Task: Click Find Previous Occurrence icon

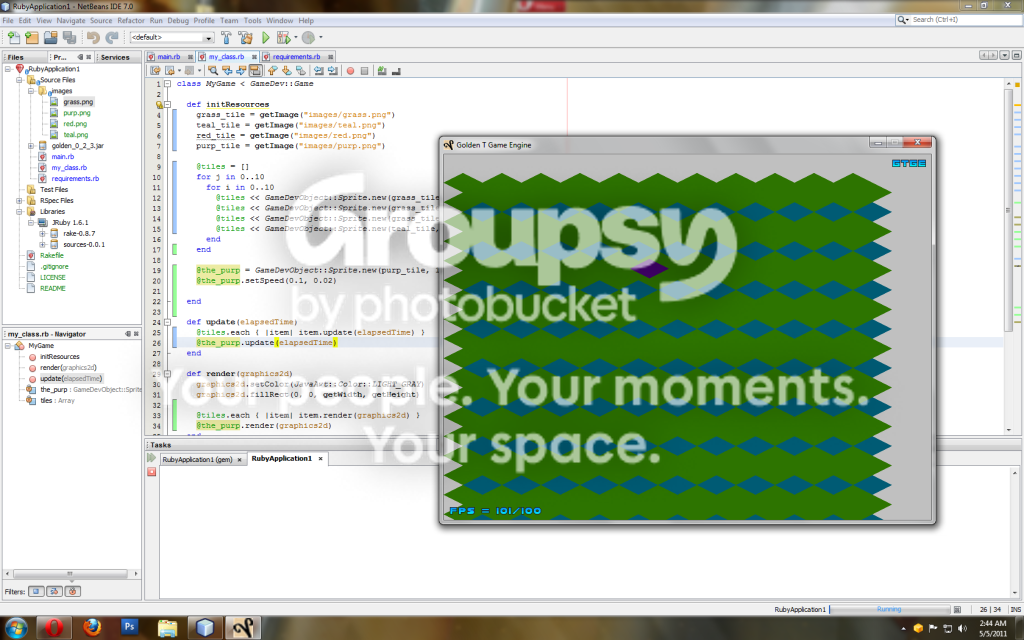Action: pyautogui.click(x=227, y=71)
